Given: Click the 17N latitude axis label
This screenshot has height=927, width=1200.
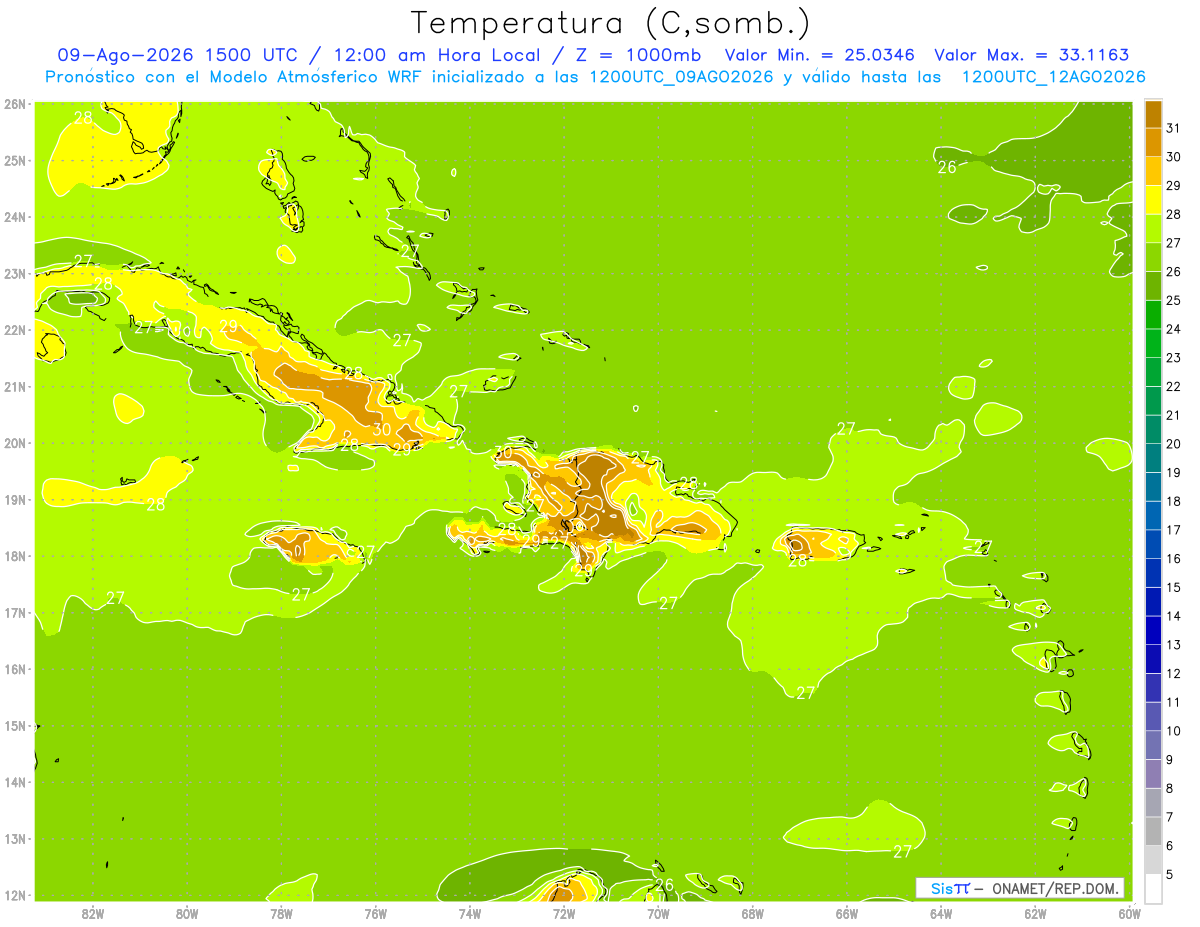Looking at the screenshot, I should 15,613.
